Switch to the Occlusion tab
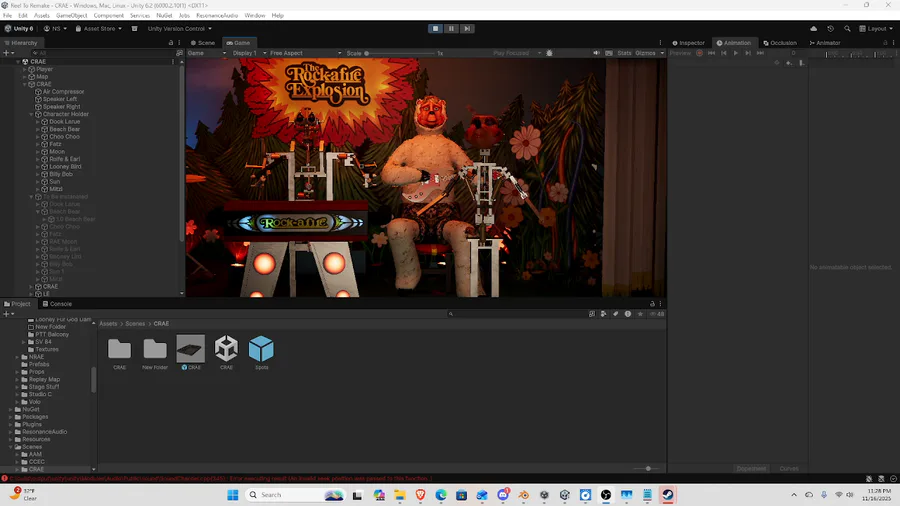This screenshot has width=900, height=506. tap(780, 43)
